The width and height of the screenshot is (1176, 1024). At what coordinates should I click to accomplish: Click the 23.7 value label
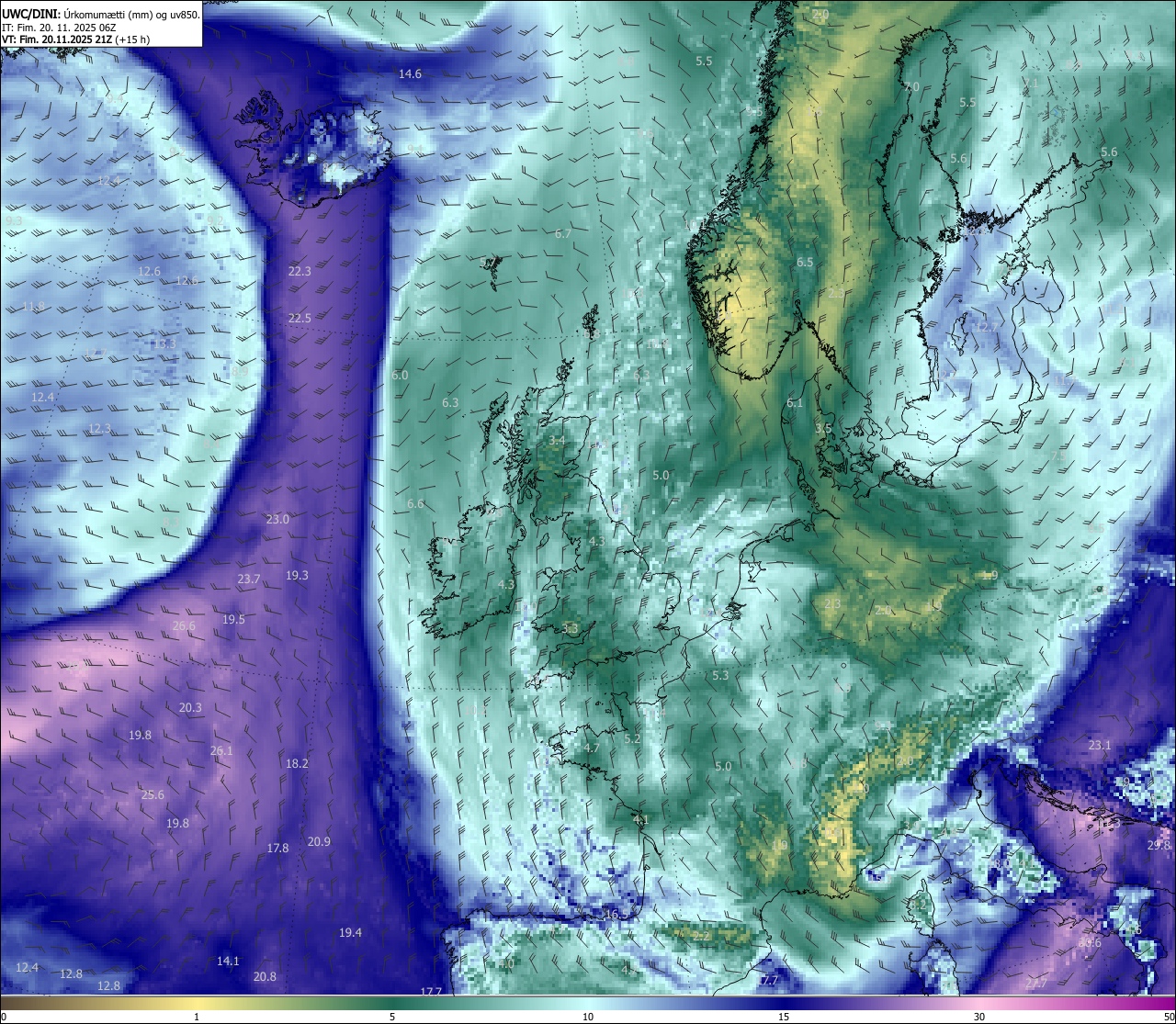[249, 579]
